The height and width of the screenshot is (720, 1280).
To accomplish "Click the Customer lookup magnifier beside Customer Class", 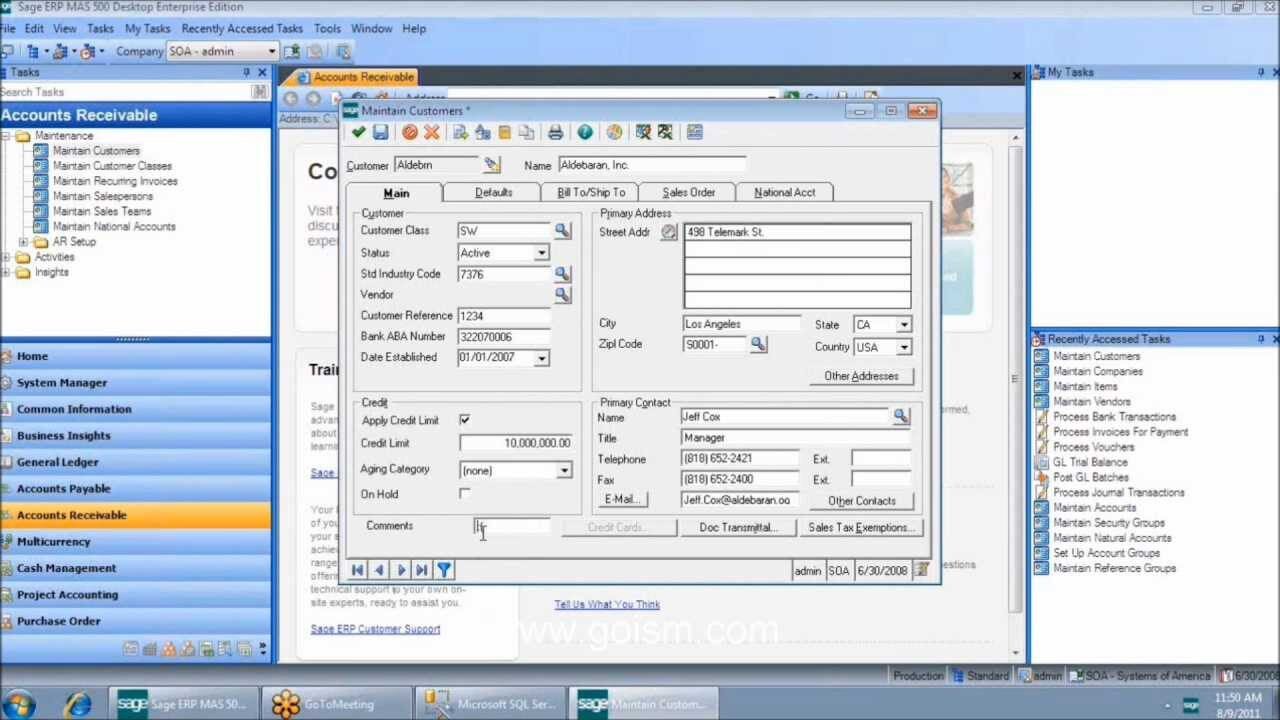I will pyautogui.click(x=562, y=230).
